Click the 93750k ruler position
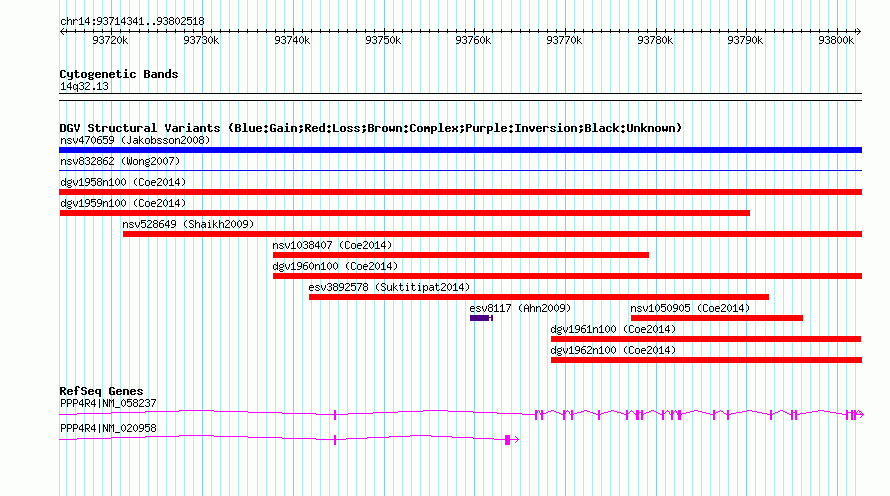 coord(383,40)
